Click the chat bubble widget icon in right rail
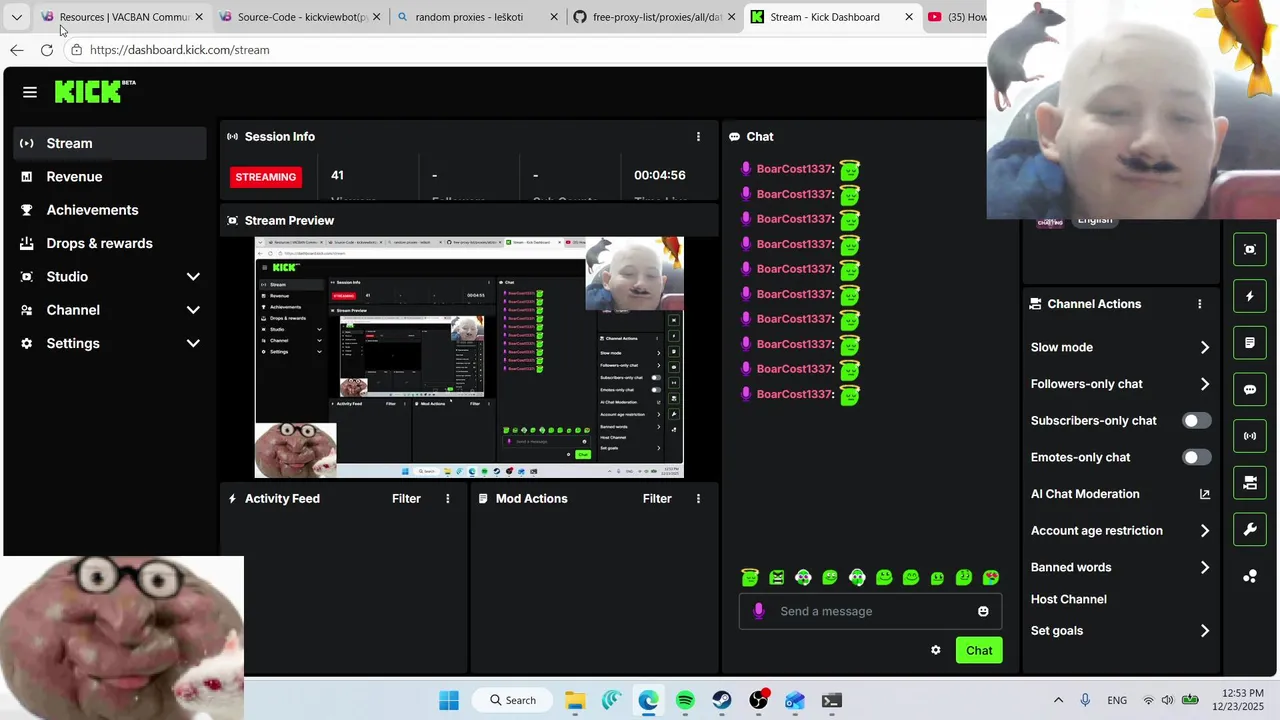This screenshot has width=1280, height=720. point(1250,390)
